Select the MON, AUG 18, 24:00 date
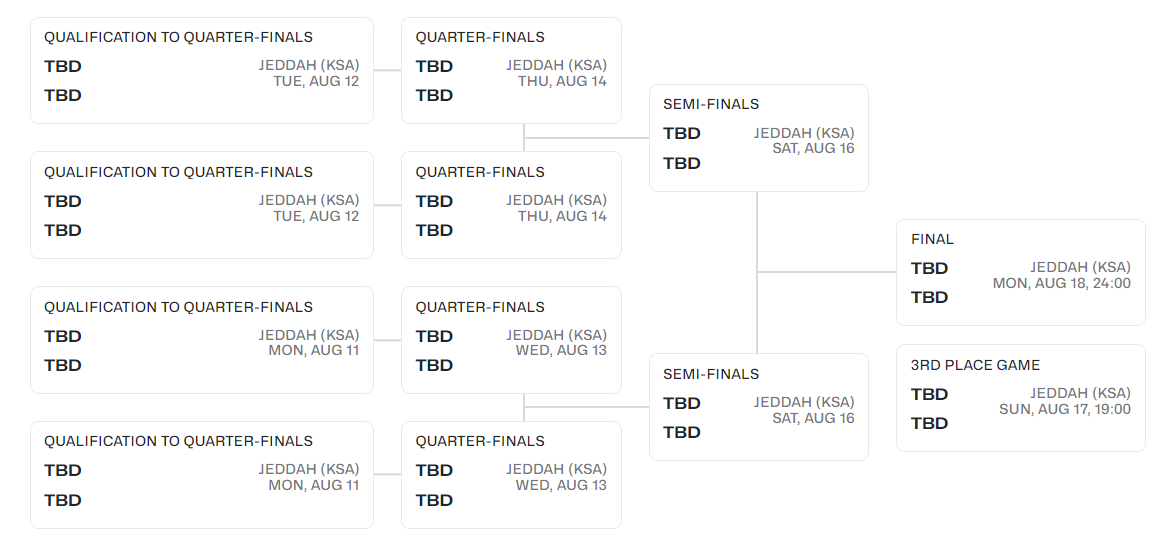 coord(1061,283)
